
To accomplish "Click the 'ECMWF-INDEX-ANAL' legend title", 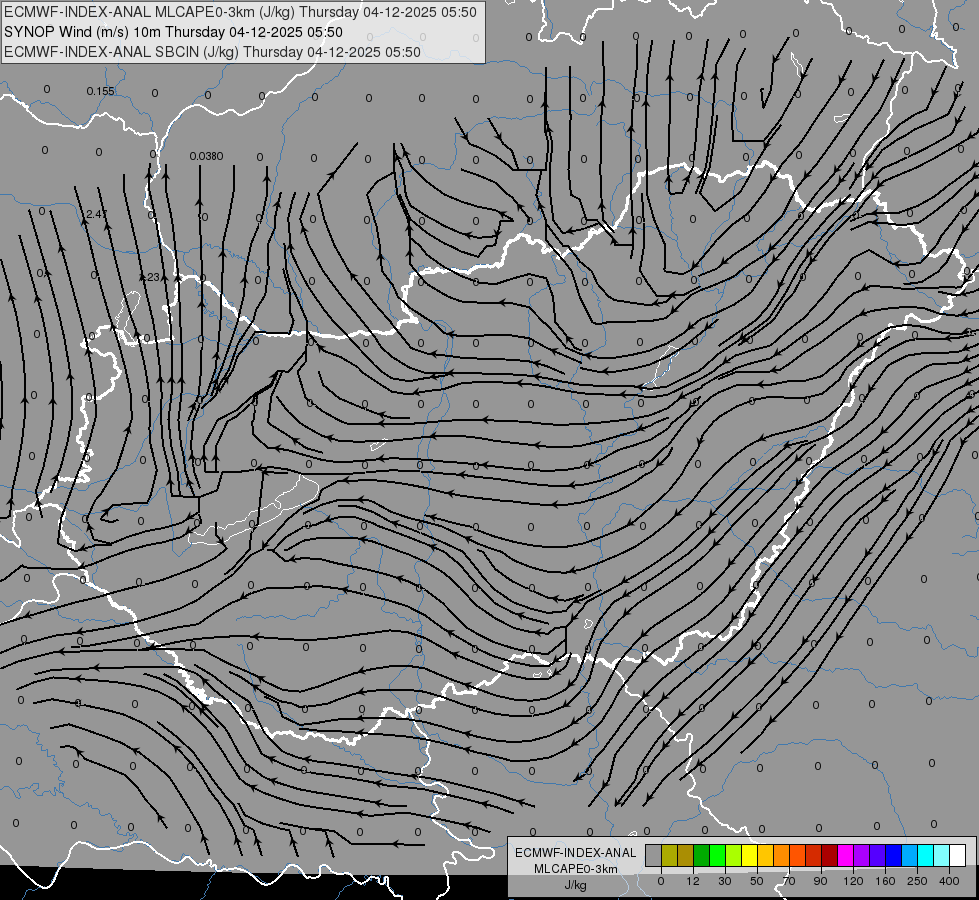I will click(576, 853).
